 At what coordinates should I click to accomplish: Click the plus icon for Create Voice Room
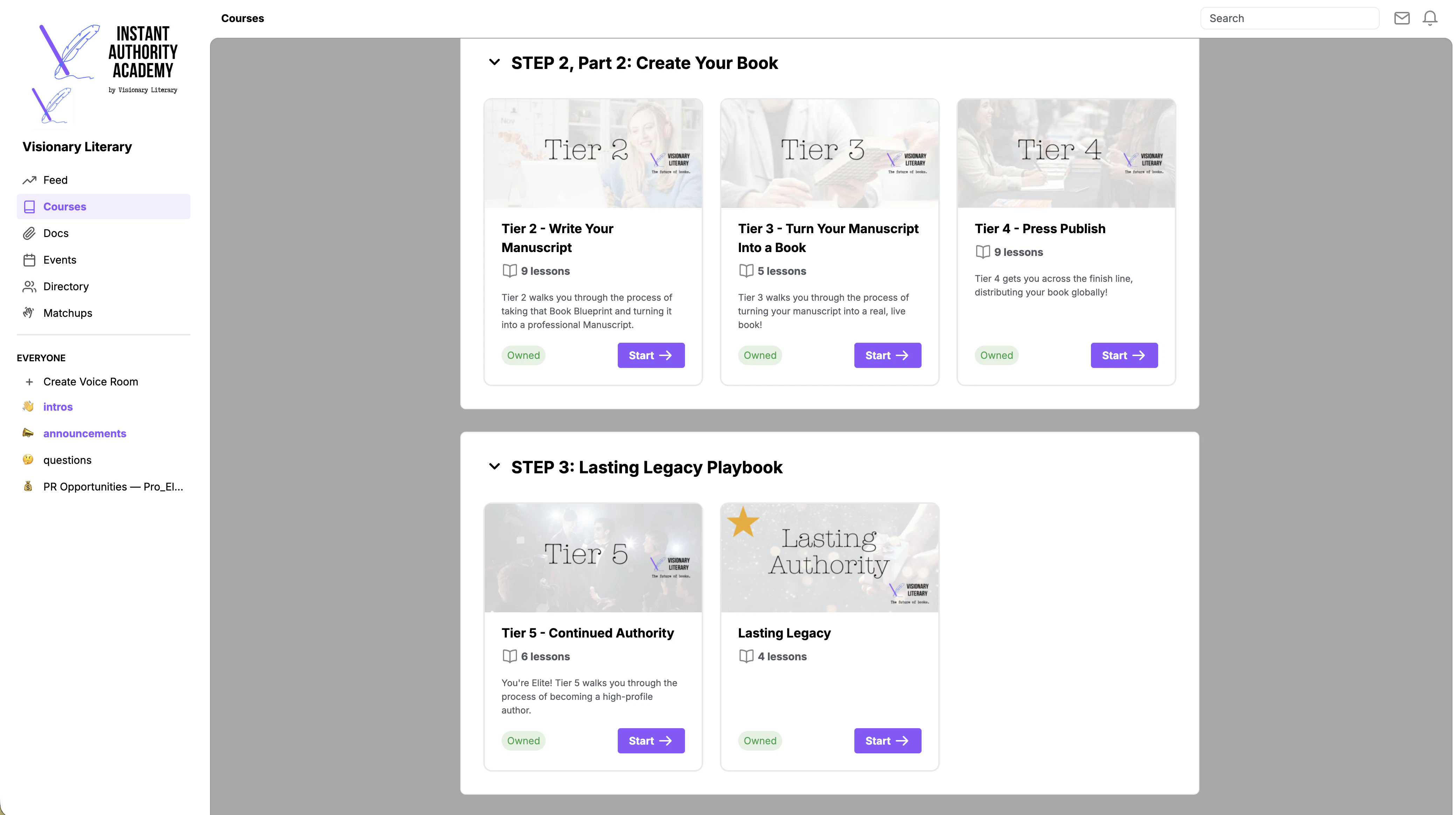coord(29,382)
